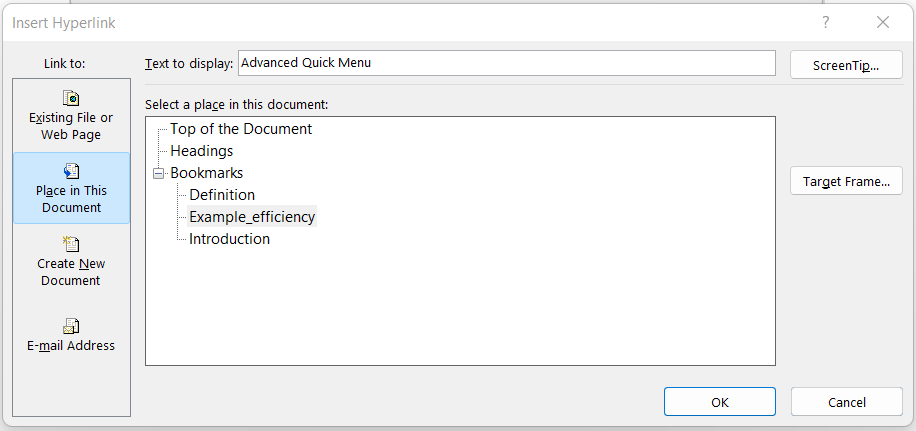Click the Create New Document icon
Screen dimensions: 916x431
click(71, 244)
